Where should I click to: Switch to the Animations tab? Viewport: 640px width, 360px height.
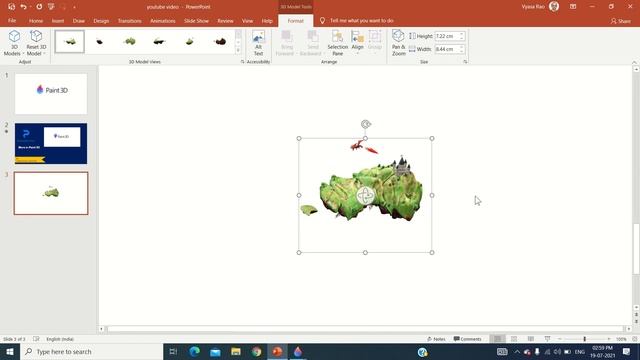pos(162,20)
